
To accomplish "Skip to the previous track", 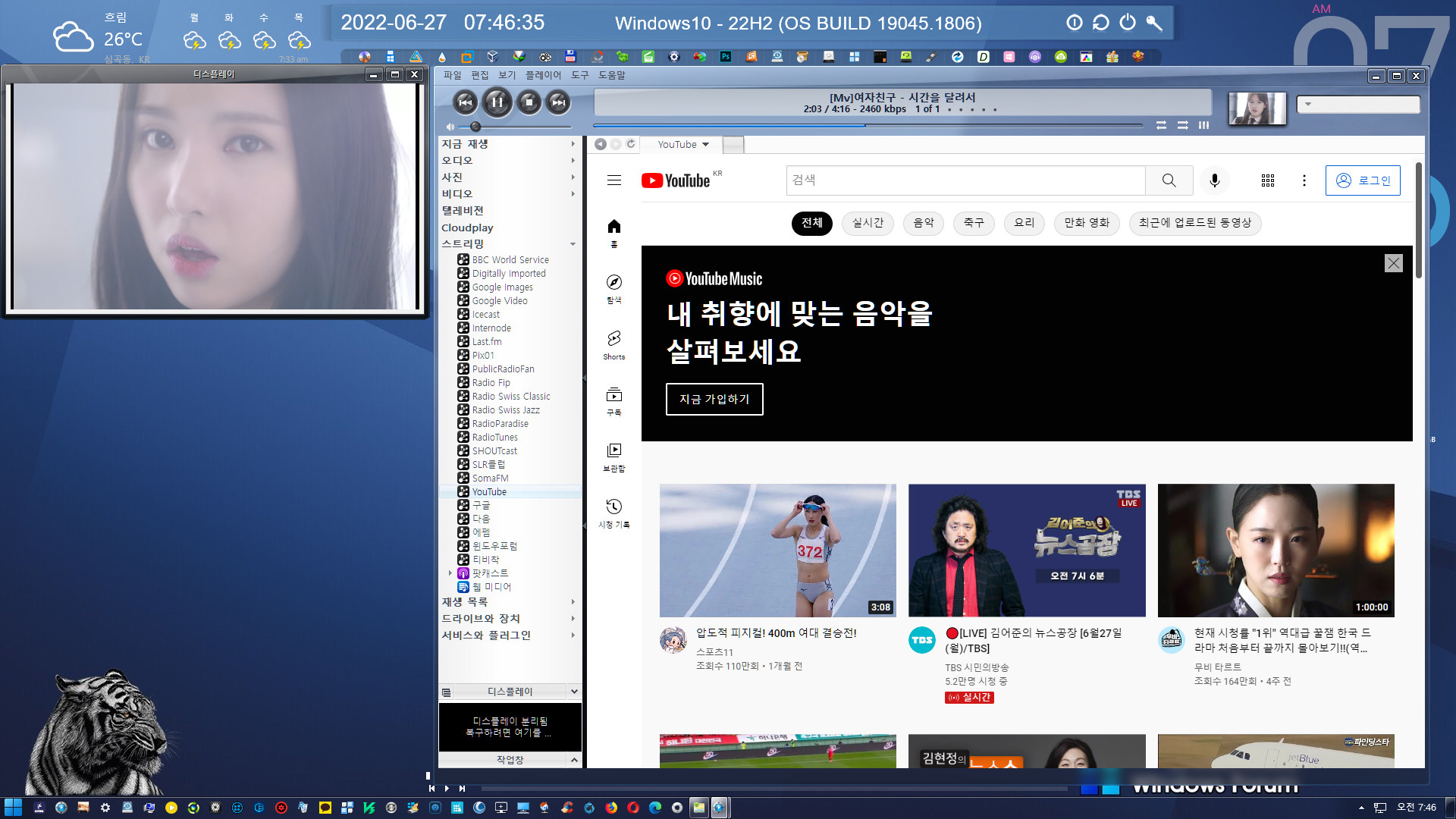I will 466,102.
